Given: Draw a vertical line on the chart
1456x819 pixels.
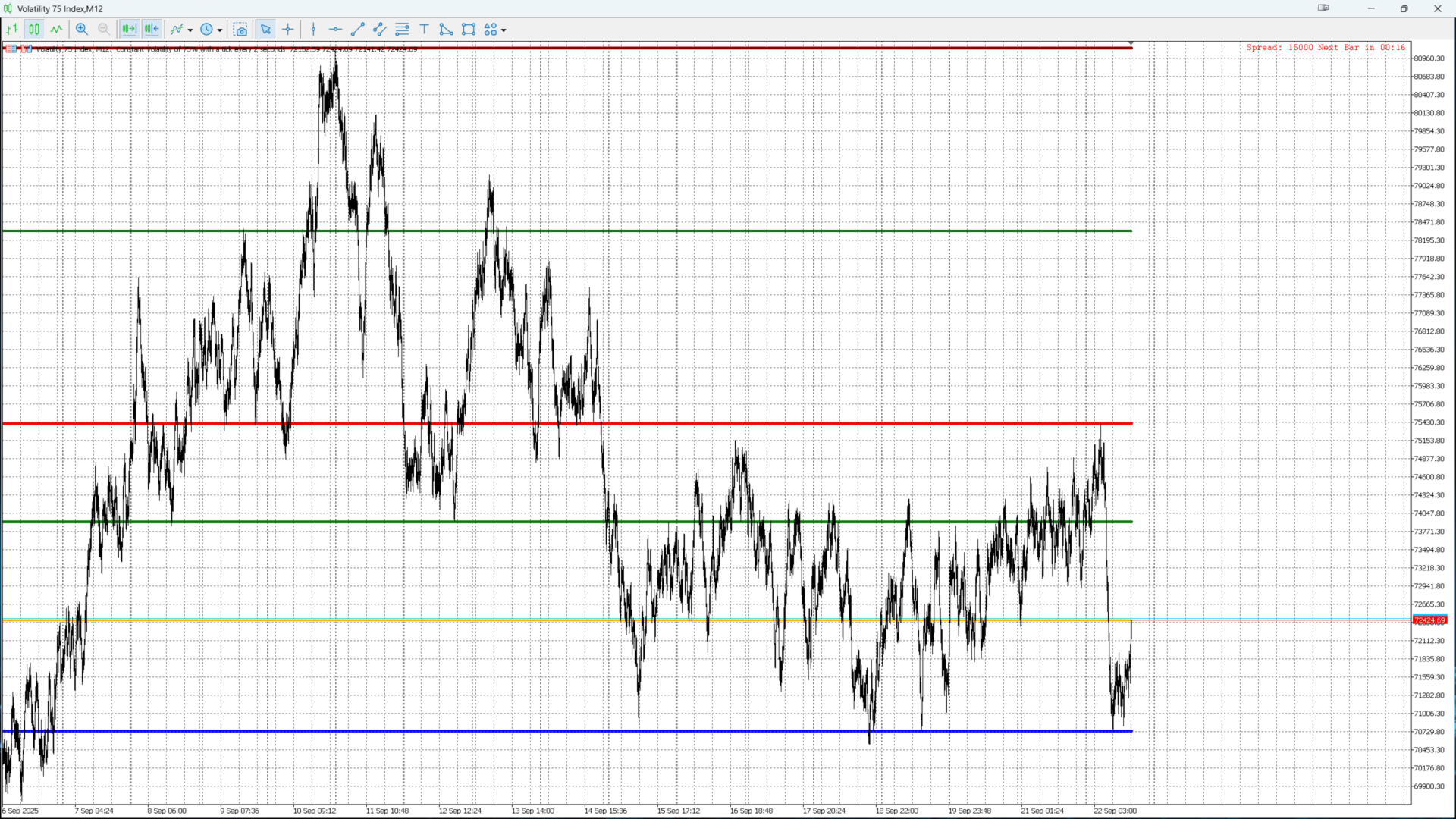Looking at the screenshot, I should (313, 30).
